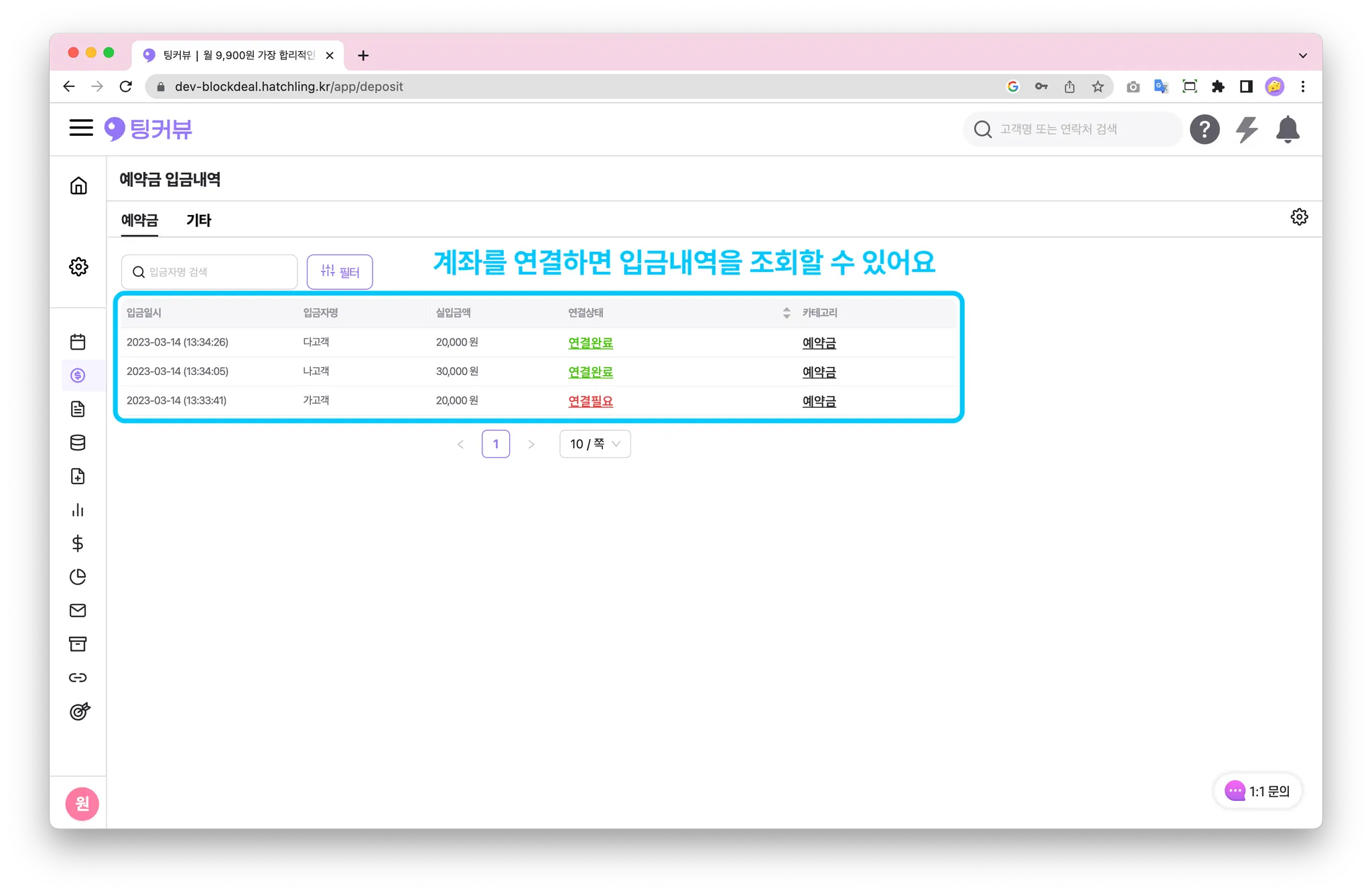Expand browser tab list chevron

pos(1302,56)
